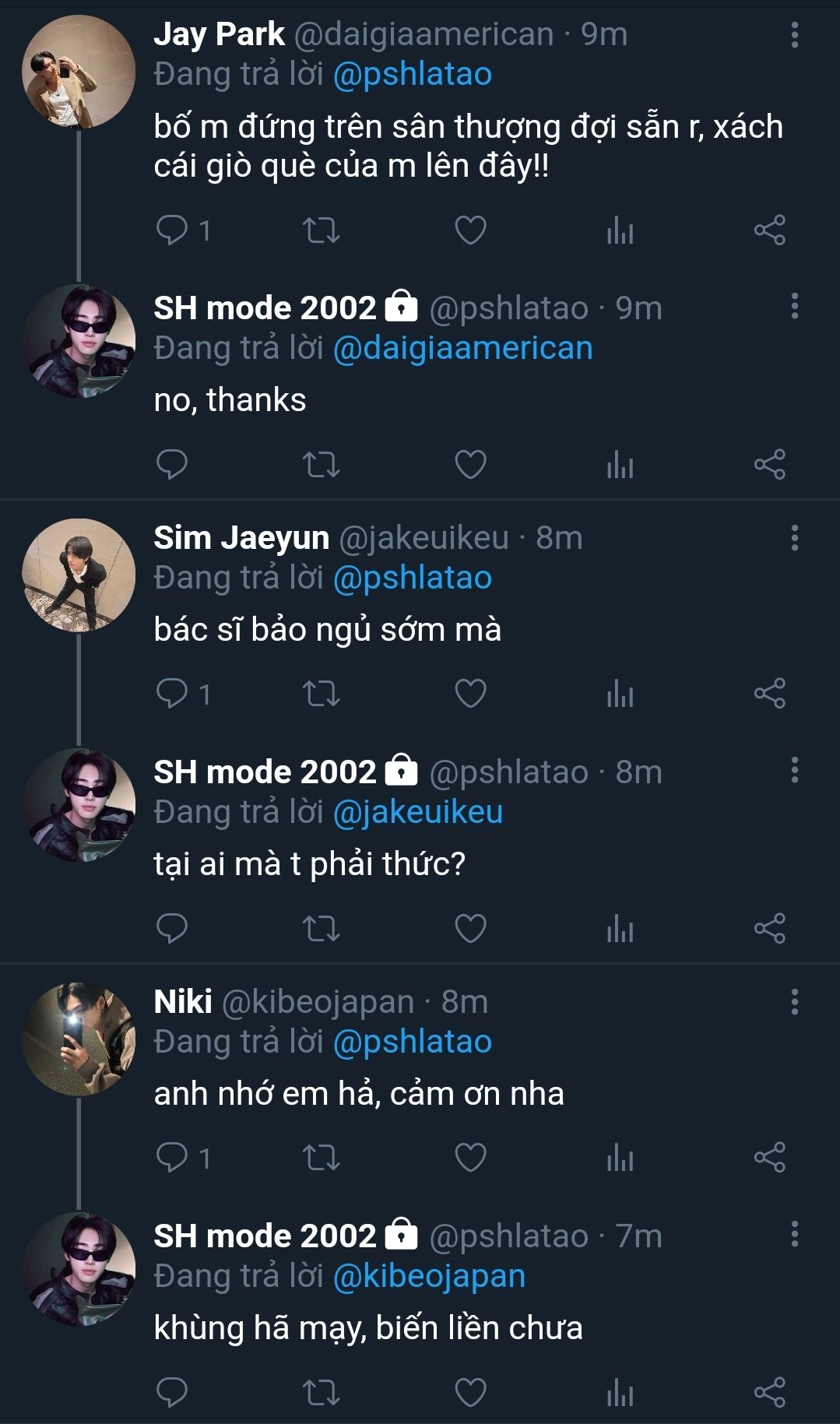This screenshot has width=840, height=1424.
Task: Expand options for Sim Jaeyun's tweet
Action: [x=794, y=538]
